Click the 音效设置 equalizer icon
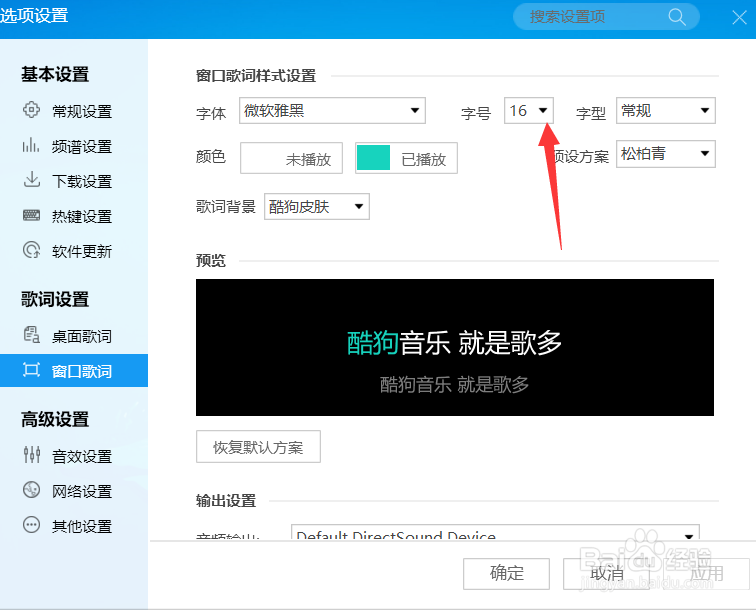 31,454
